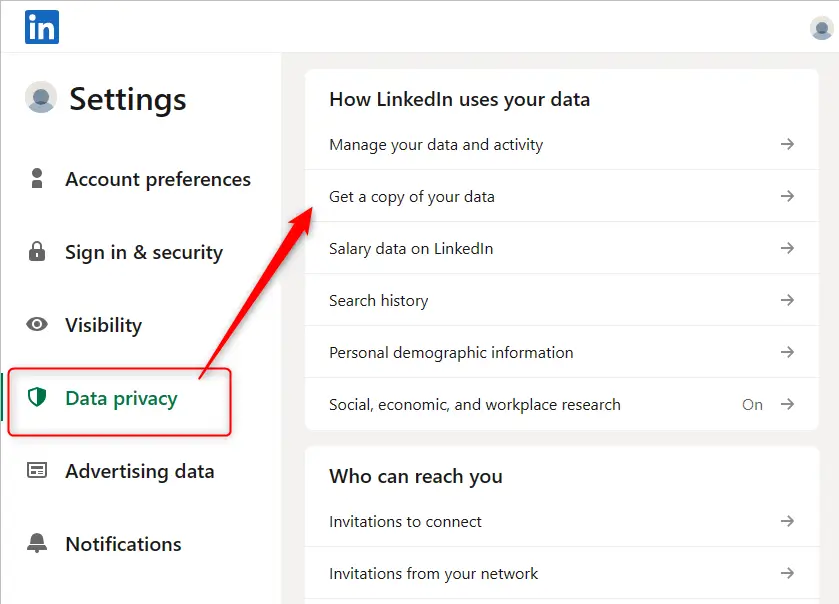Screen dimensions: 839x604
Task: Select the Data privacy section in sidebar
Action: 119,398
